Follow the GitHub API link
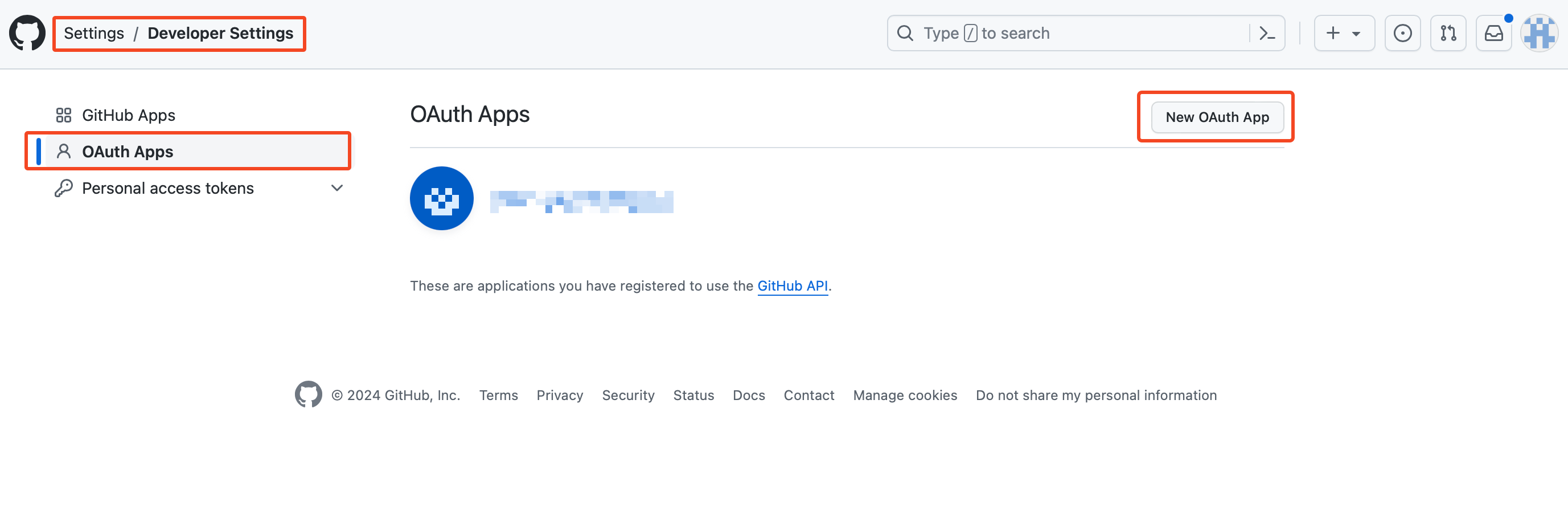Screen dimensions: 1568x522 click(792, 286)
